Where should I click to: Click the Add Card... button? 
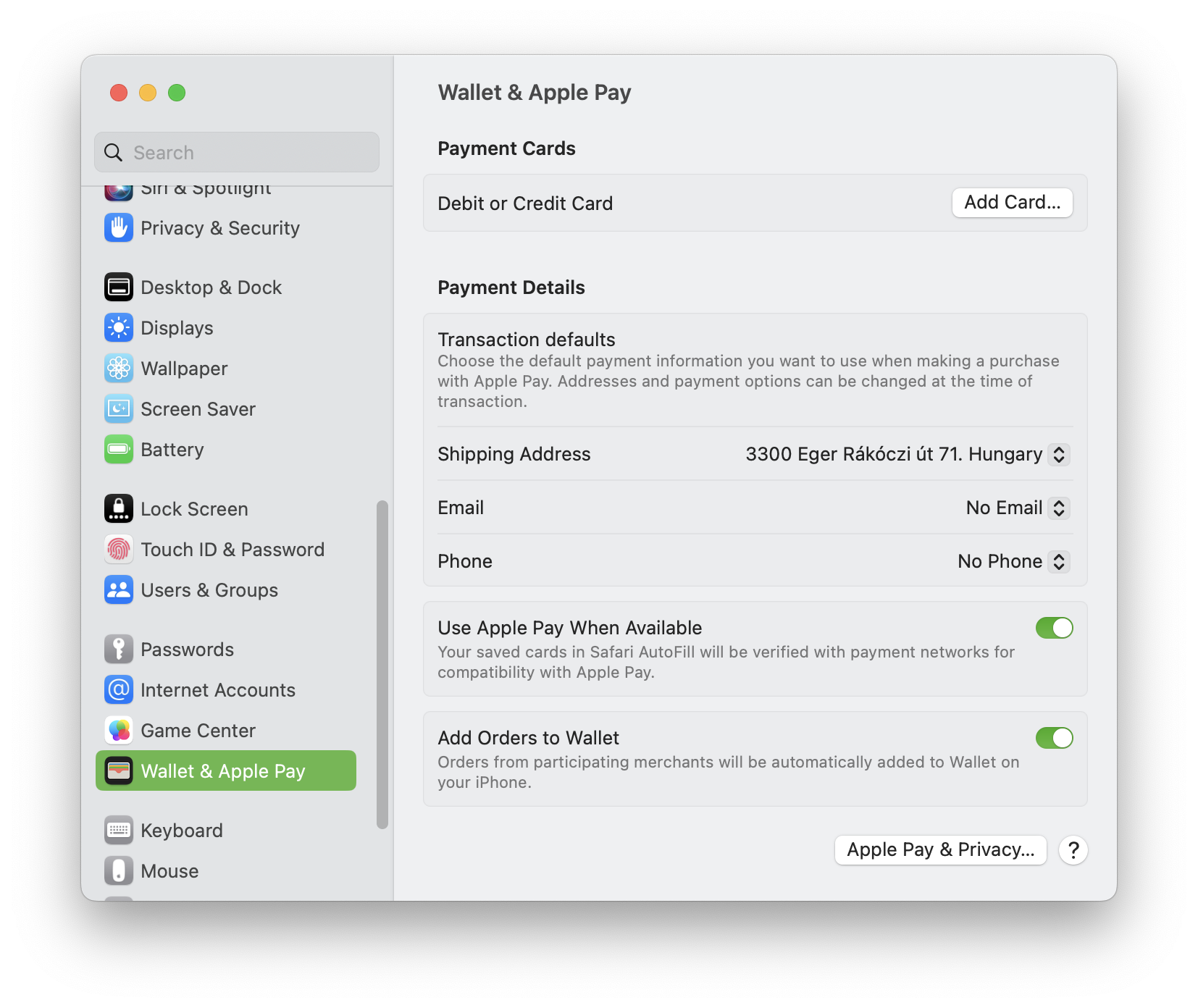1012,203
